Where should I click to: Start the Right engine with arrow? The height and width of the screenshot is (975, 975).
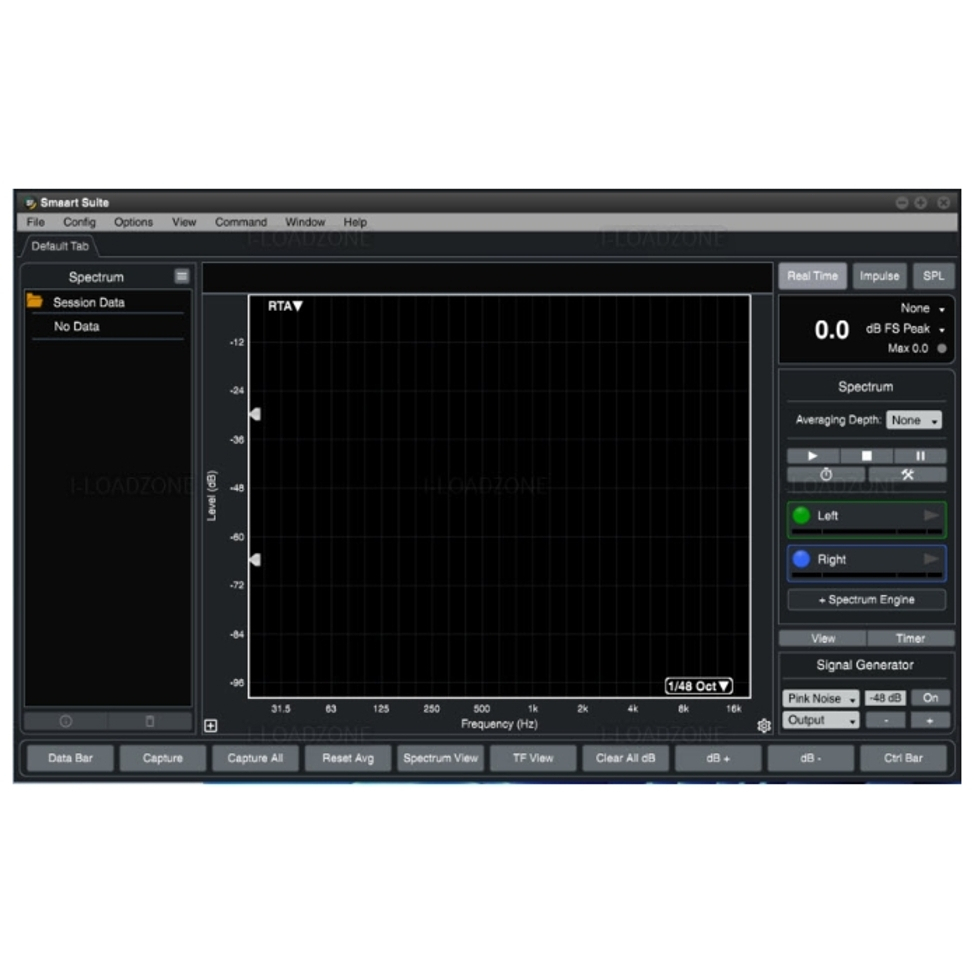[931, 559]
